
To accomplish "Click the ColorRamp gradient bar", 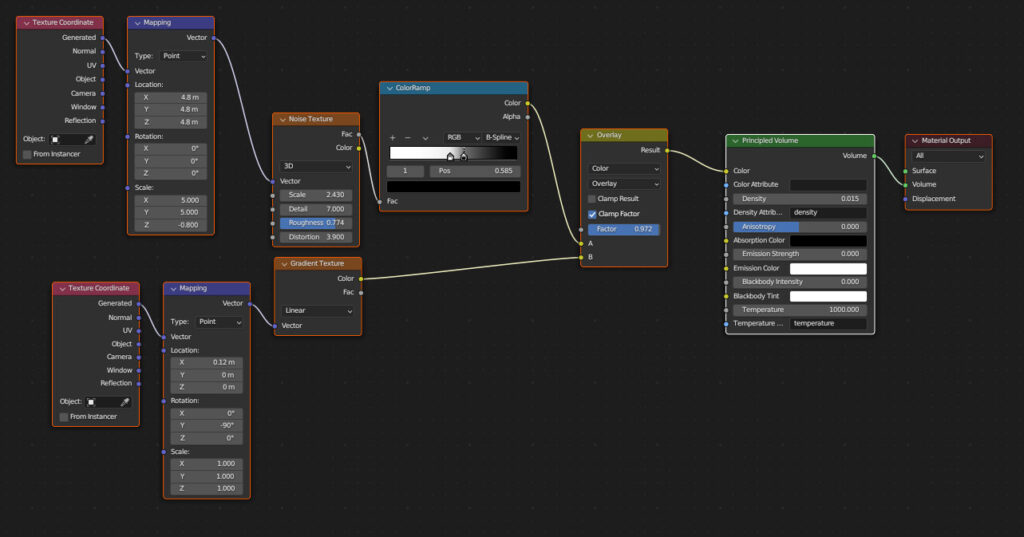I will pyautogui.click(x=453, y=153).
